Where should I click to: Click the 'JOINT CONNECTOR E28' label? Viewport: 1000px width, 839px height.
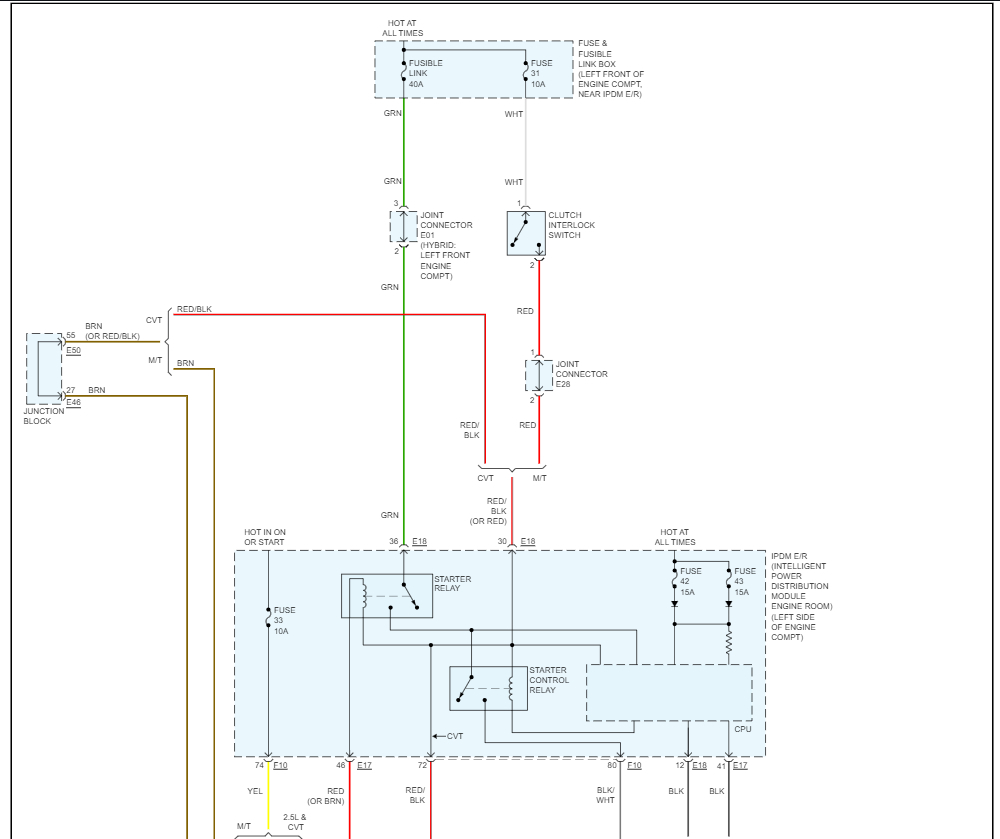[581, 374]
